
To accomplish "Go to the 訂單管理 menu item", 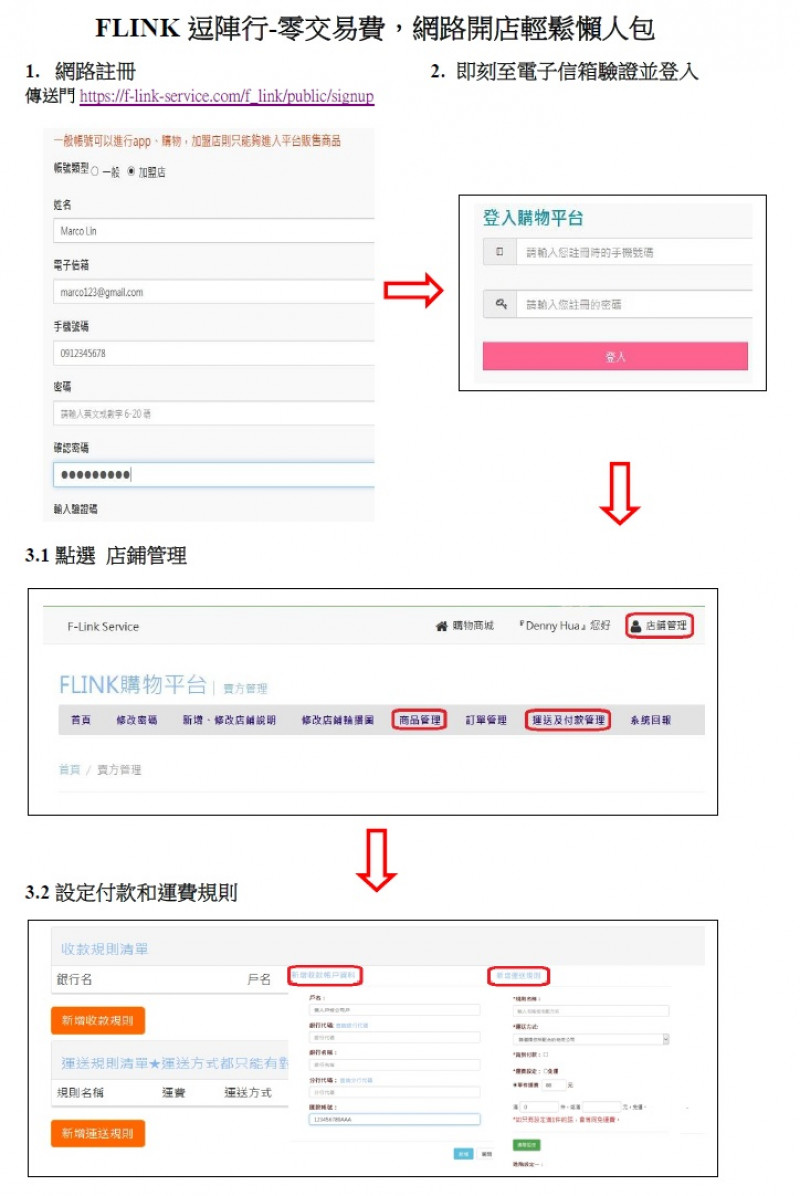I will point(486,720).
